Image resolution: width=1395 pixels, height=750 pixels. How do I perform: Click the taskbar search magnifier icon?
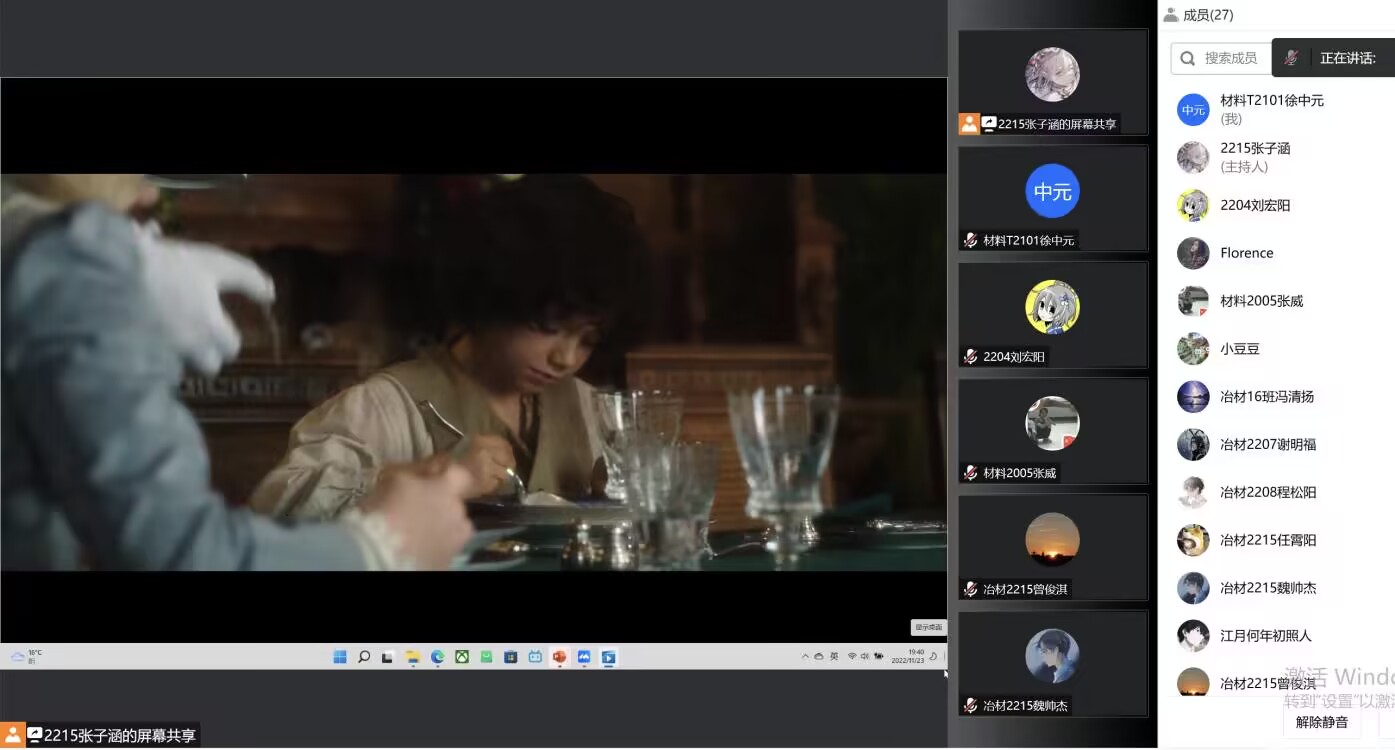pyautogui.click(x=364, y=657)
